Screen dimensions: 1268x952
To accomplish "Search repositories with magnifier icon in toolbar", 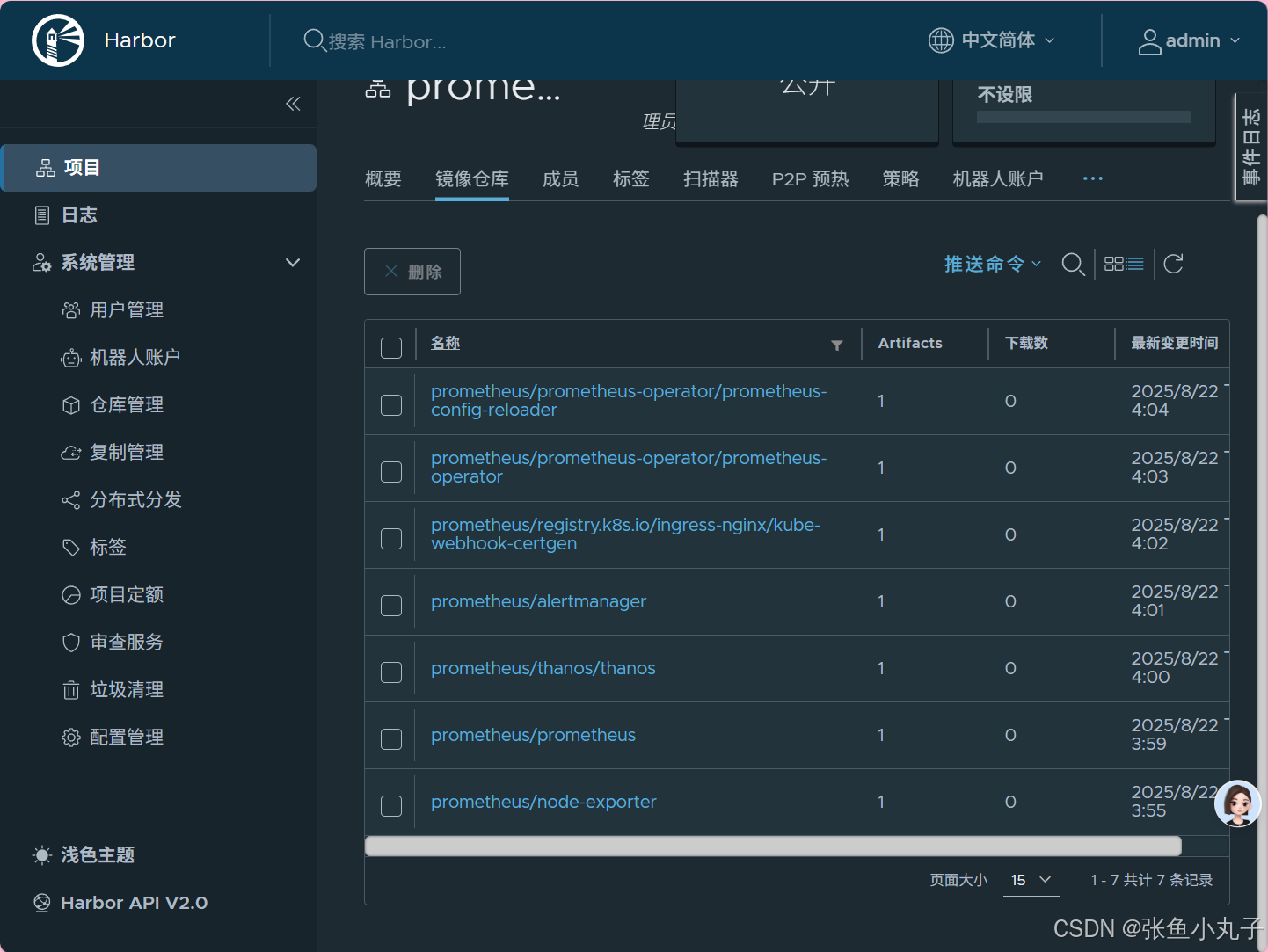I will point(1073,264).
